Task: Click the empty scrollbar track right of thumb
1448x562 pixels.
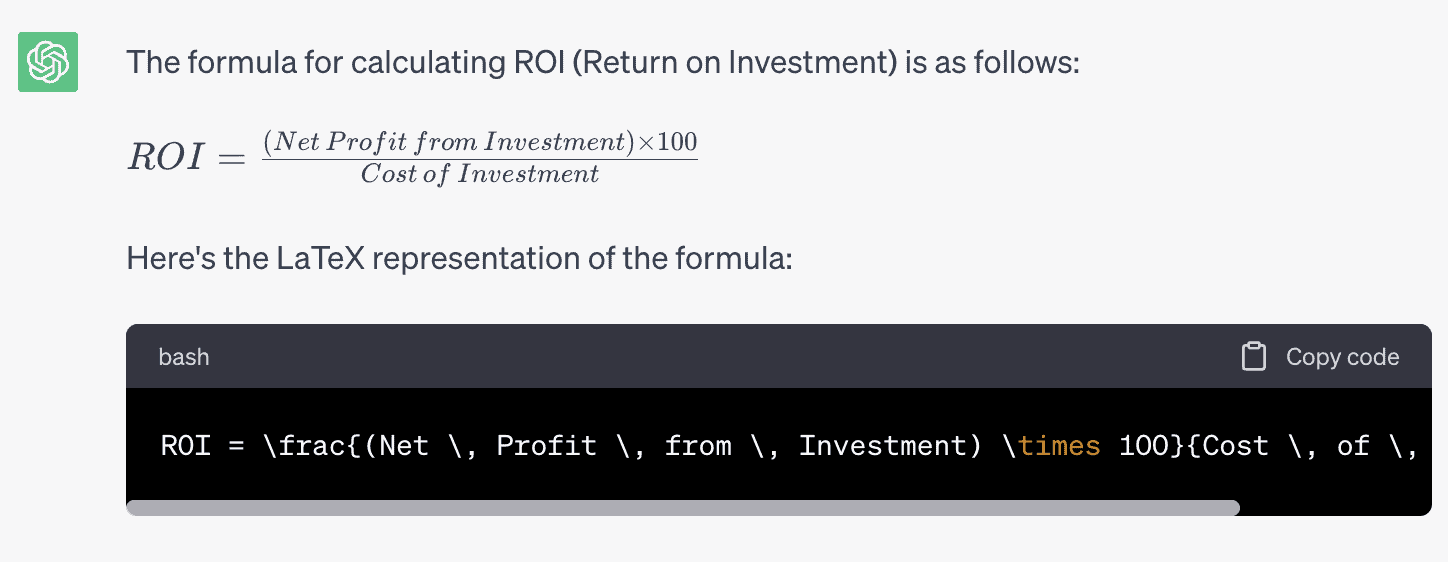Action: point(1335,508)
